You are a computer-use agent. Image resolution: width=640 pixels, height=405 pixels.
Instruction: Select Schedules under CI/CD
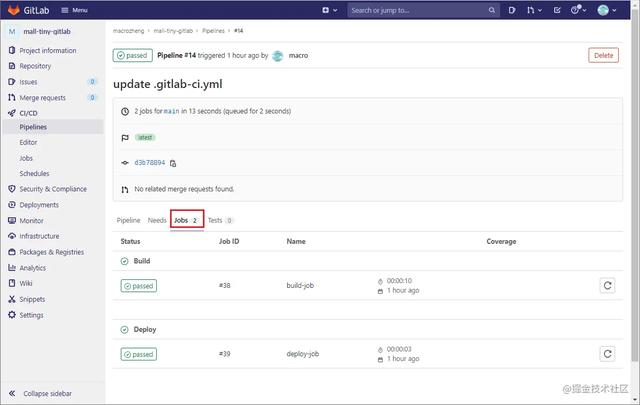(x=34, y=174)
